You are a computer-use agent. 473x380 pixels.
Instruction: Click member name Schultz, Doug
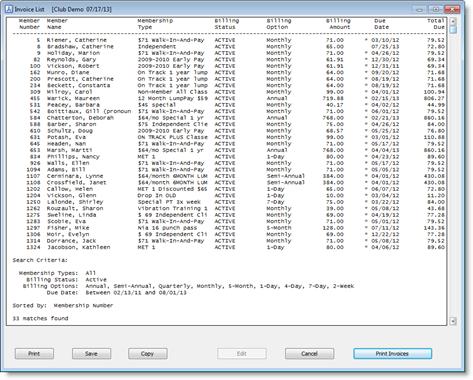[70, 131]
